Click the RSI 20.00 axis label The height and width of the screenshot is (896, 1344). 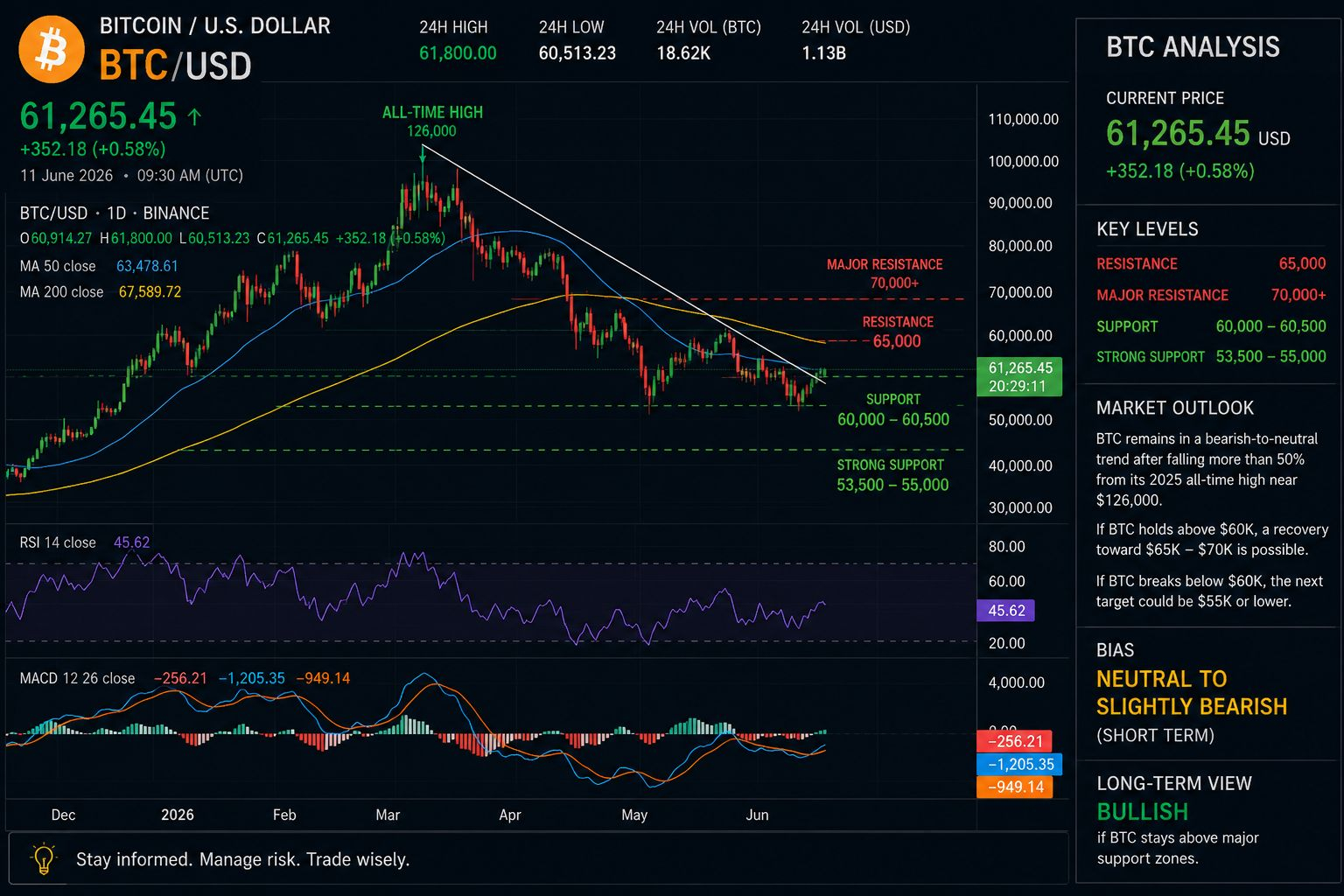[1006, 643]
